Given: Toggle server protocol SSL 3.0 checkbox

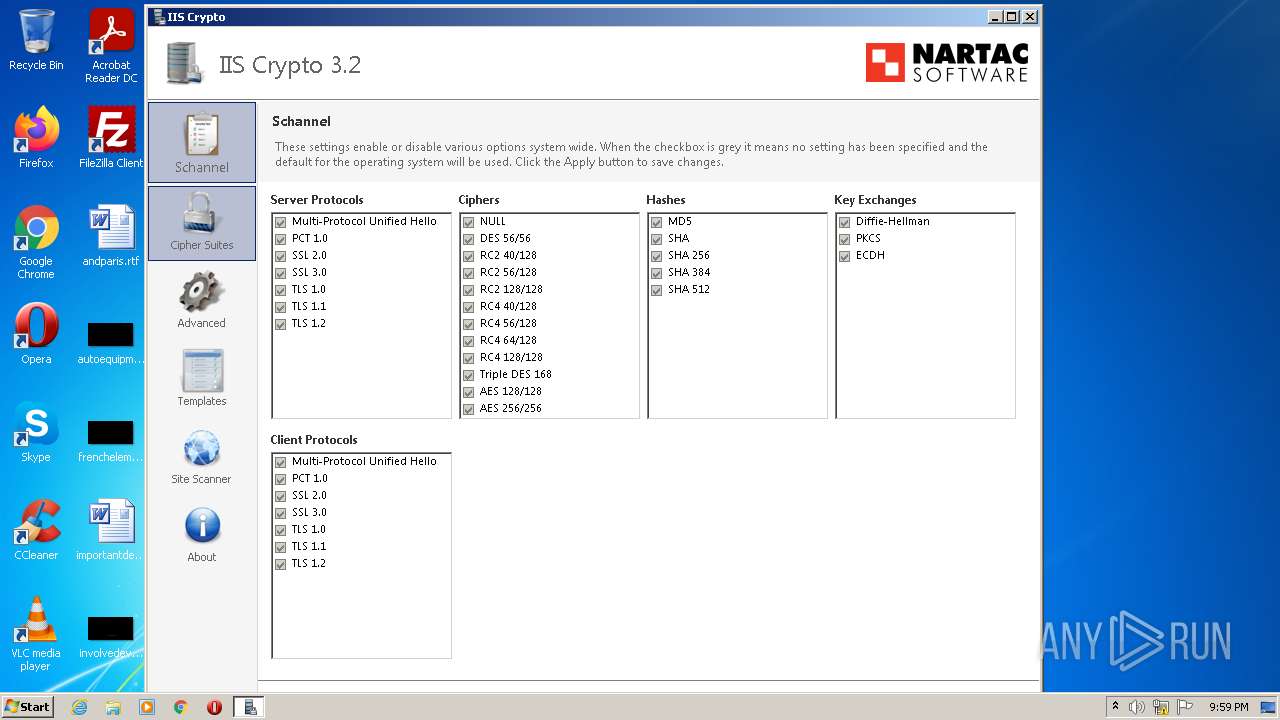Looking at the screenshot, I should pos(280,273).
